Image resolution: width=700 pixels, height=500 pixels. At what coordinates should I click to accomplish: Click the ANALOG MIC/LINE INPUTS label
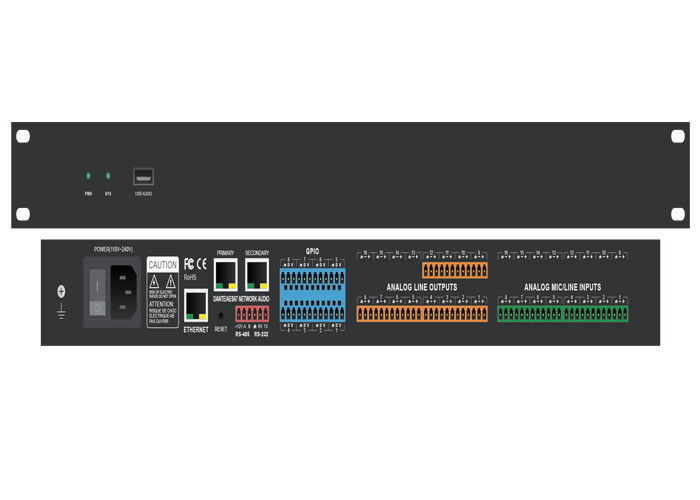pos(564,287)
